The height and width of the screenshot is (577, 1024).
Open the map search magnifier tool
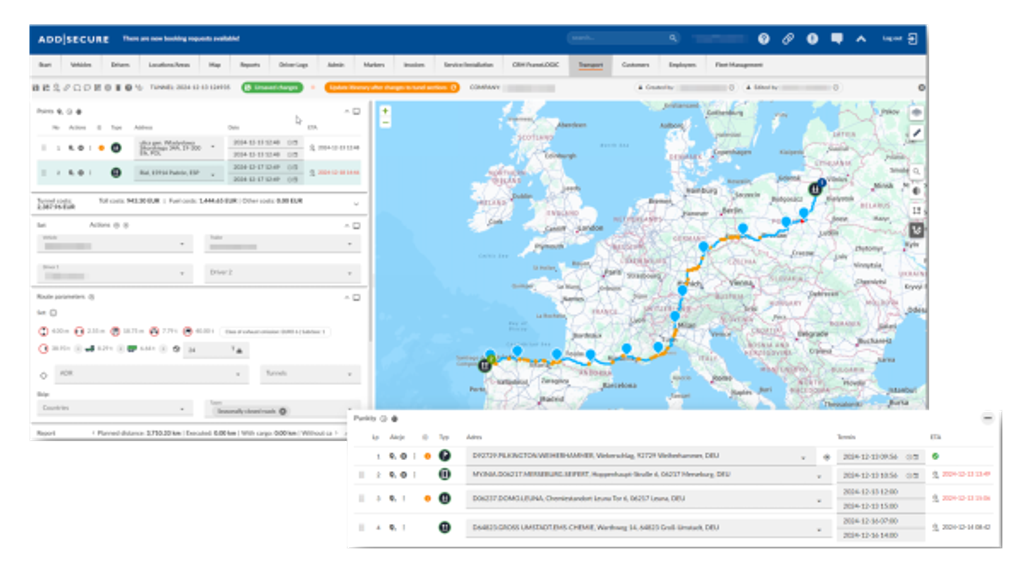pyautogui.click(x=917, y=171)
